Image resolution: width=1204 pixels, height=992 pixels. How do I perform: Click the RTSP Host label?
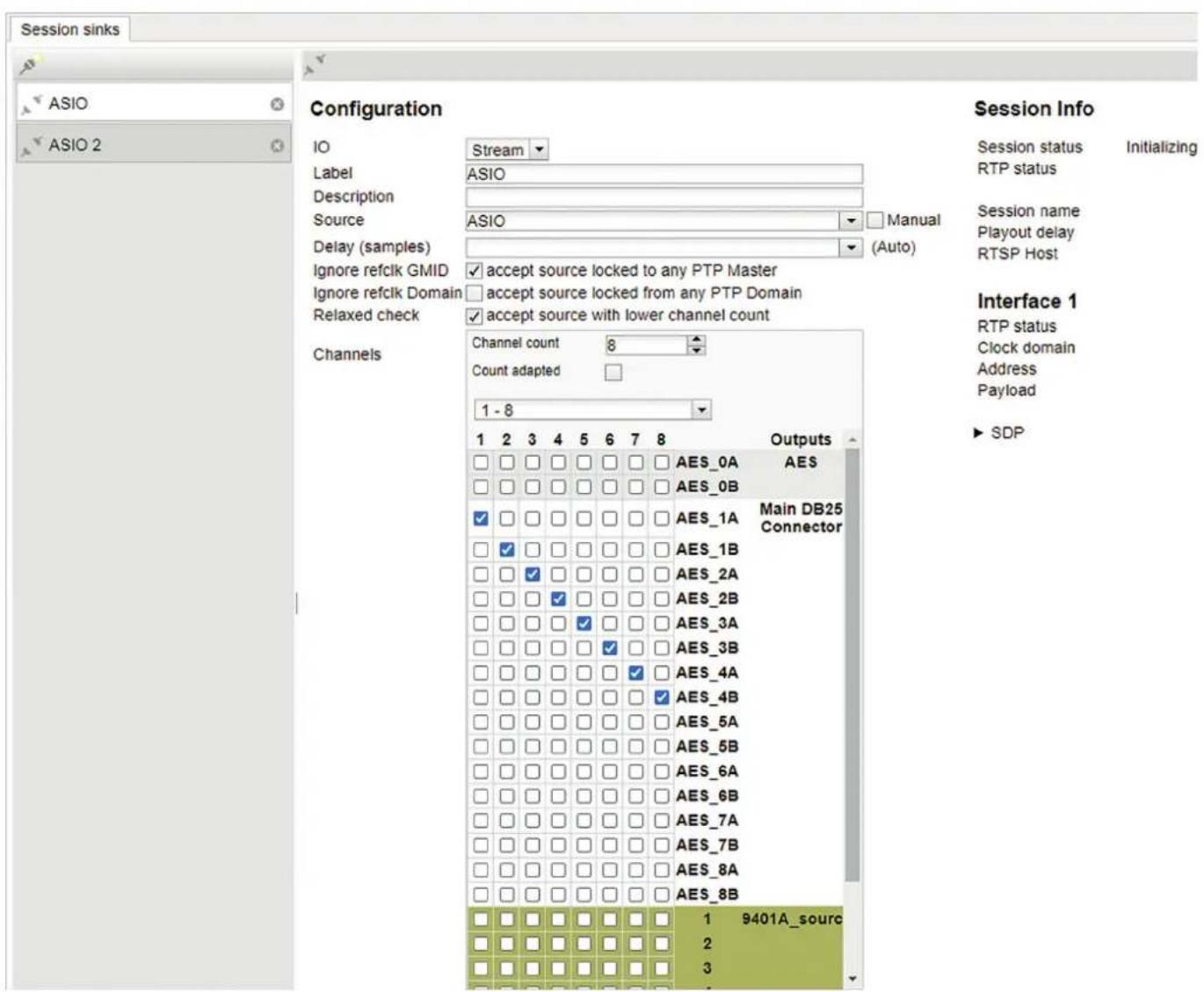point(1018,254)
